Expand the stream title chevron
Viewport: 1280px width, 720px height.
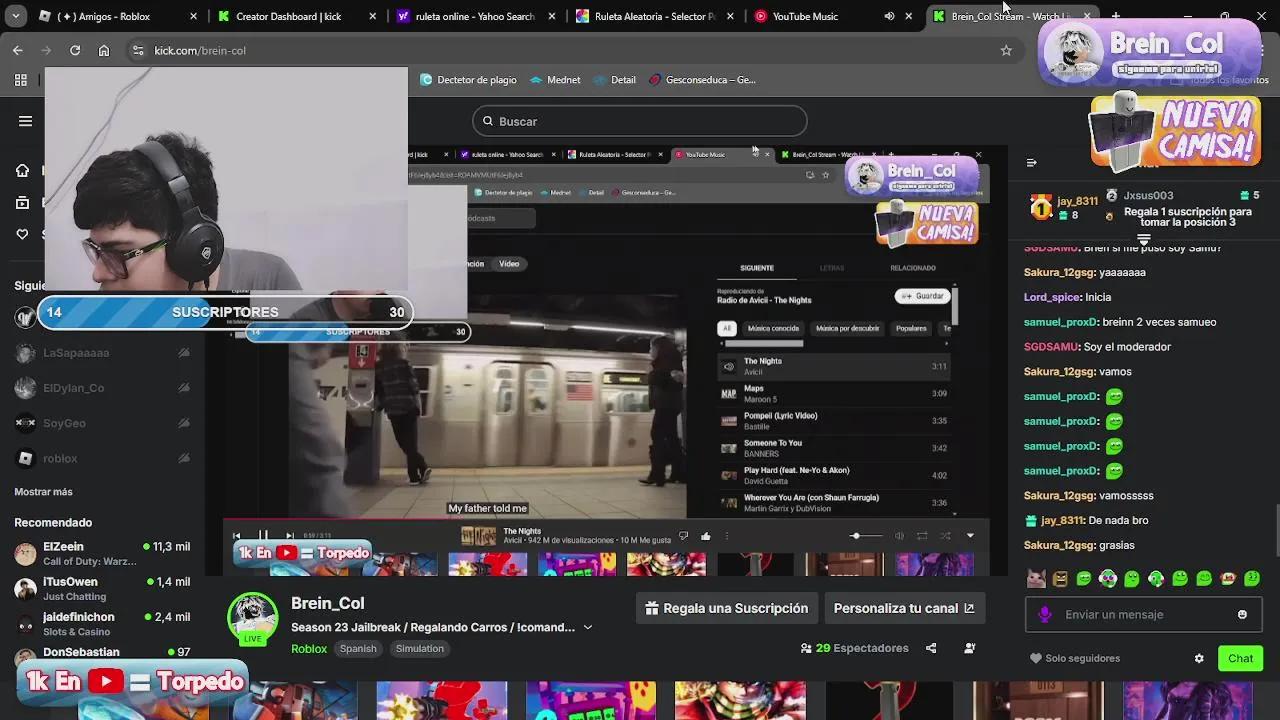point(588,627)
